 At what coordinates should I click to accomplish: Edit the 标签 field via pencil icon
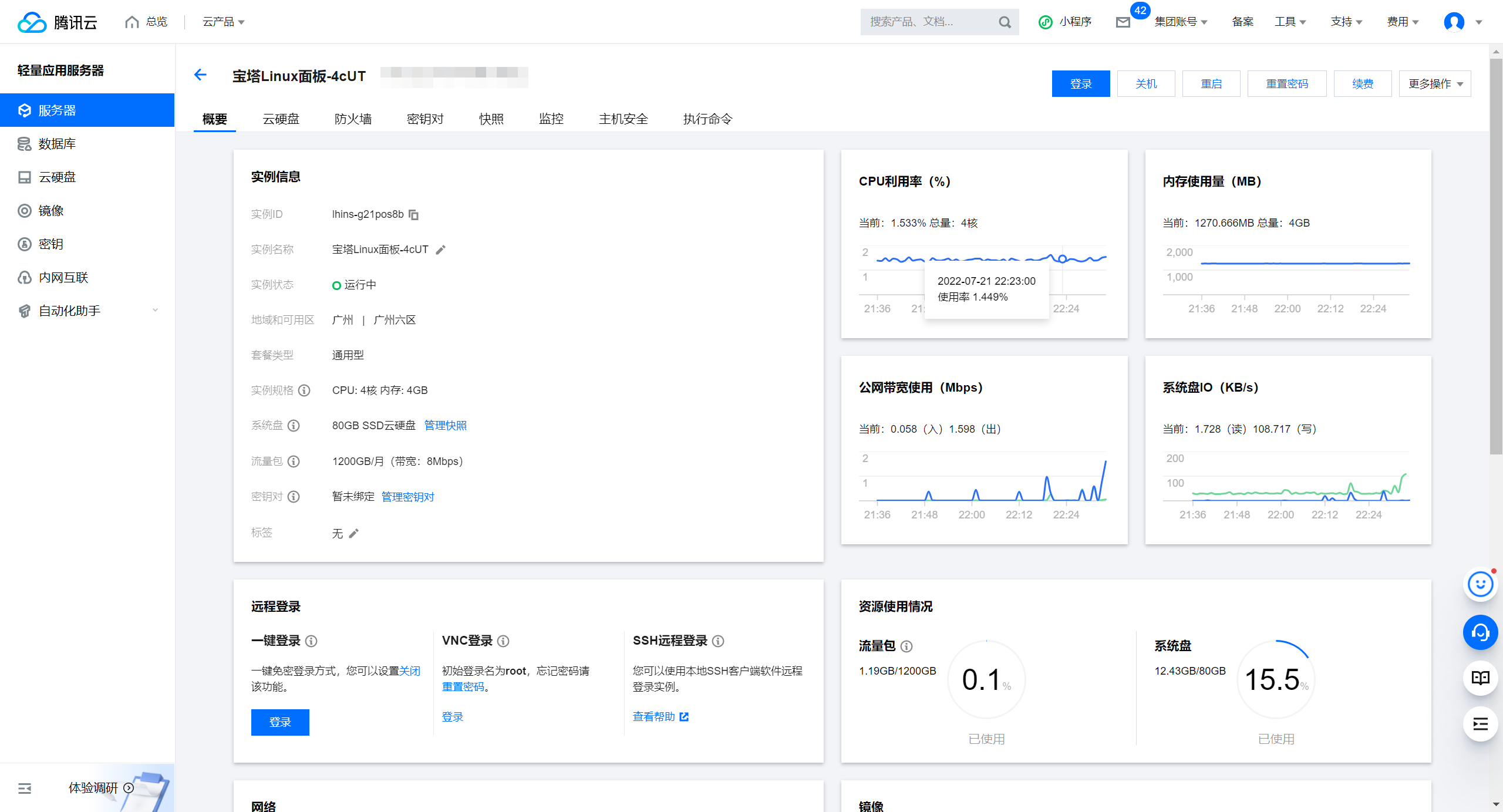(x=353, y=533)
